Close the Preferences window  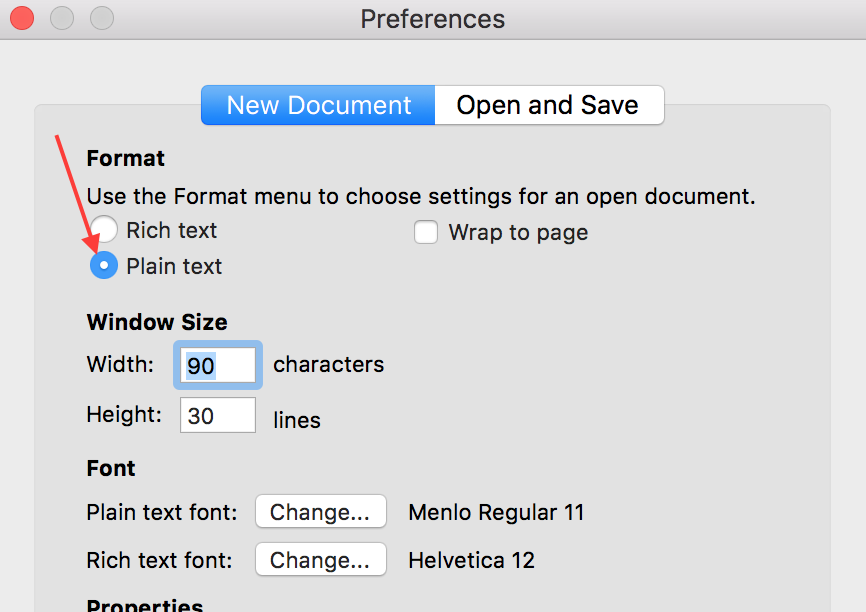(x=21, y=17)
